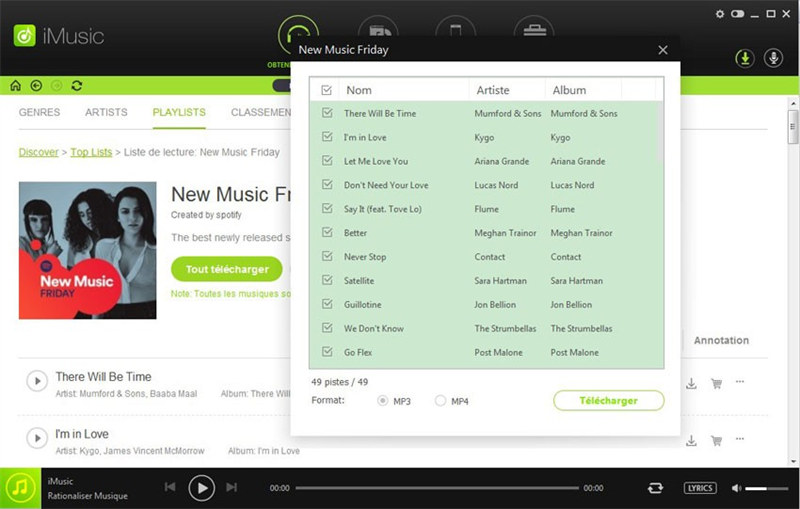
Task: Click the Tout télécharger button
Action: coord(227,269)
